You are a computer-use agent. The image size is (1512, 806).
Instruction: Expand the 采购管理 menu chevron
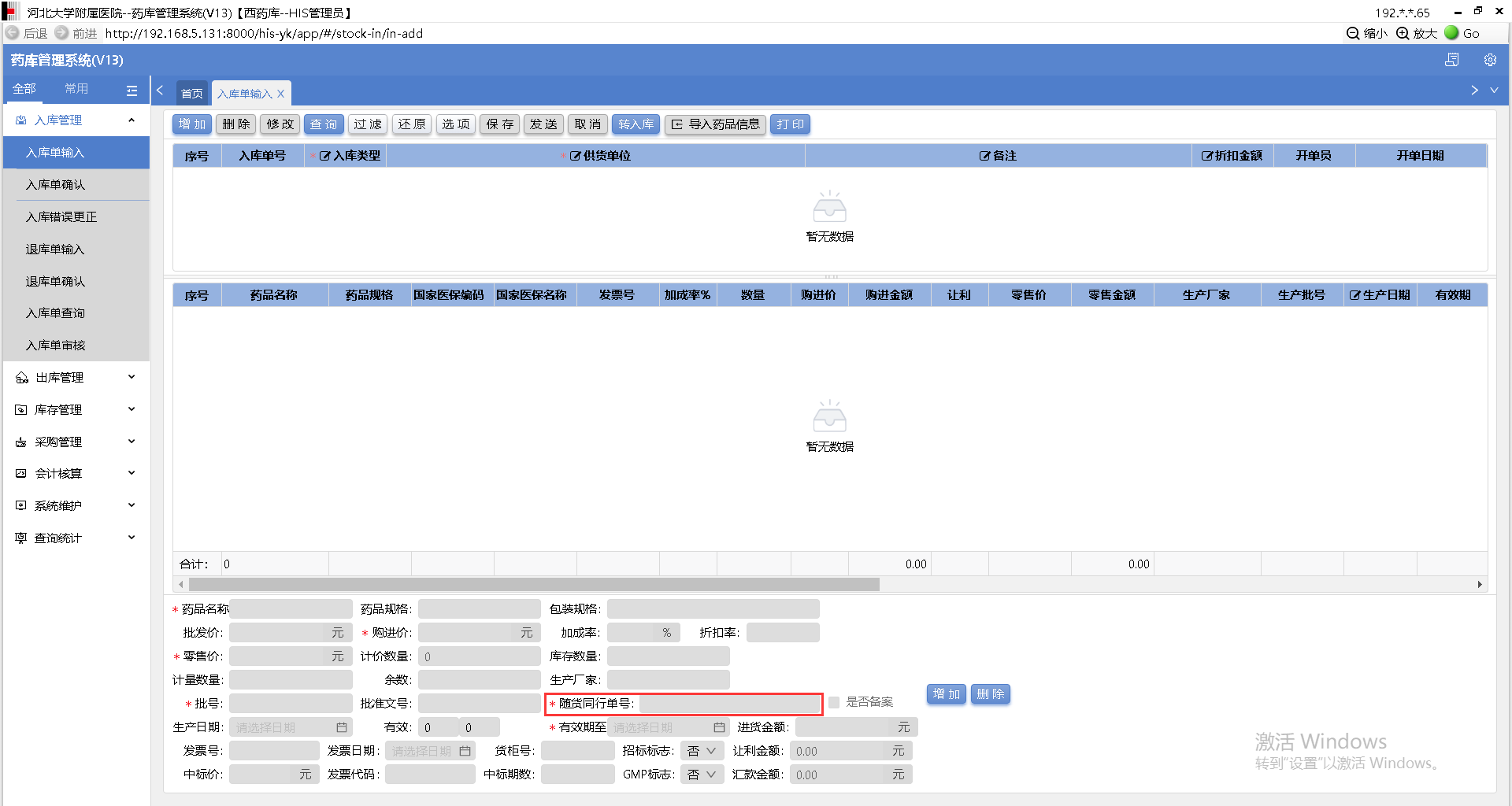(x=132, y=442)
